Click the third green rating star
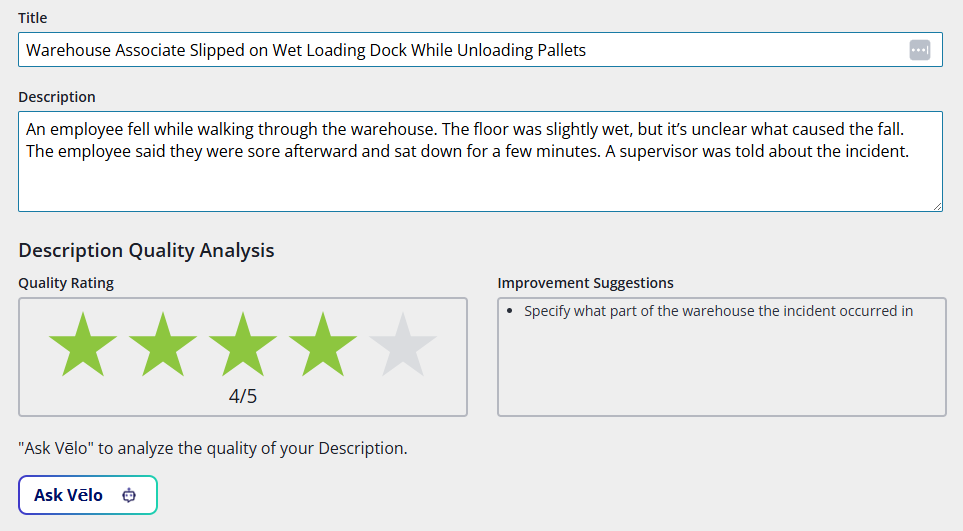 tap(243, 345)
